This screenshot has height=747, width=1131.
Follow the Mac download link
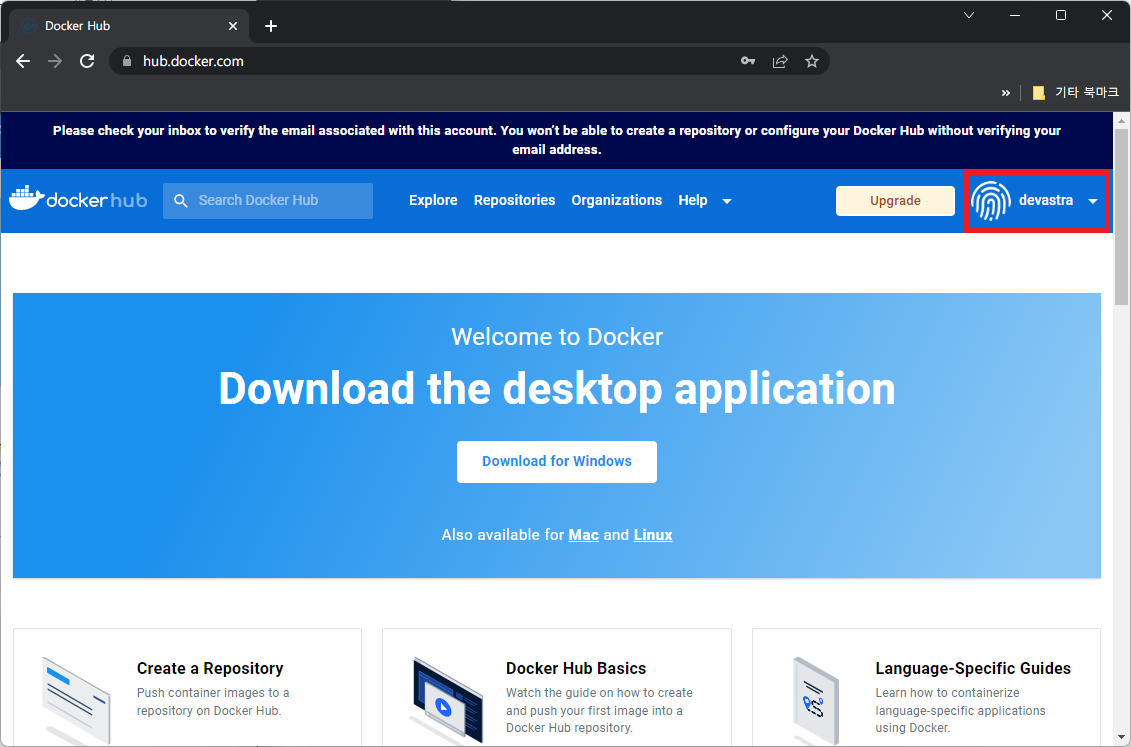click(584, 535)
